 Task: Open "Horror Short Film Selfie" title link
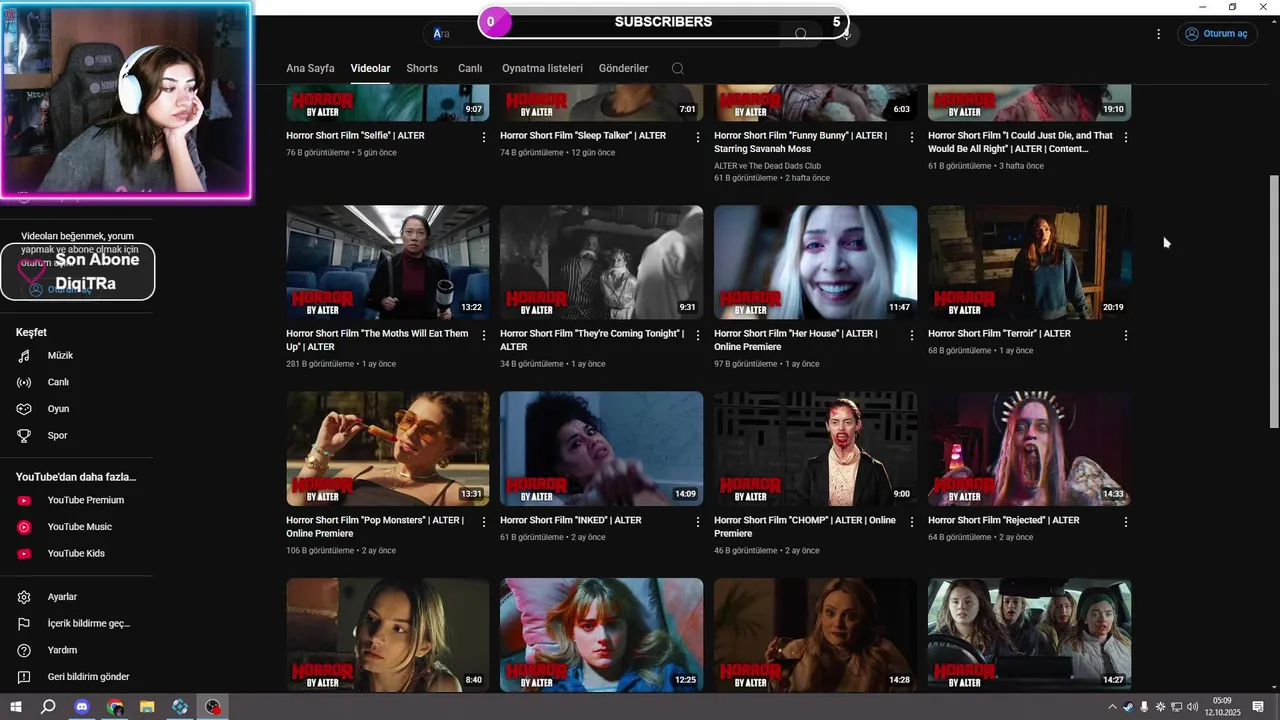pos(355,135)
